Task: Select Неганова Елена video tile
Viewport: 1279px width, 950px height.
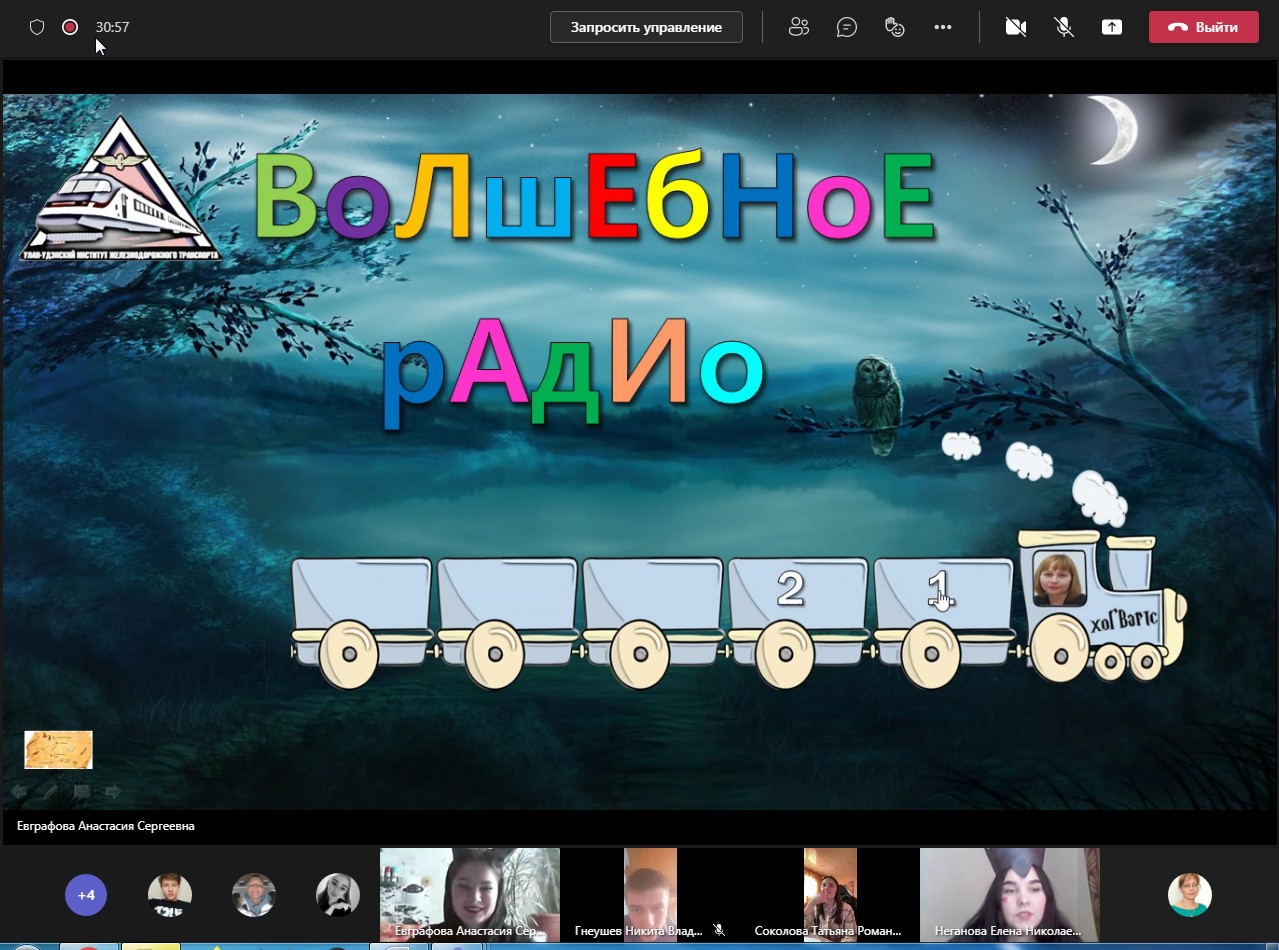Action: [1009, 894]
